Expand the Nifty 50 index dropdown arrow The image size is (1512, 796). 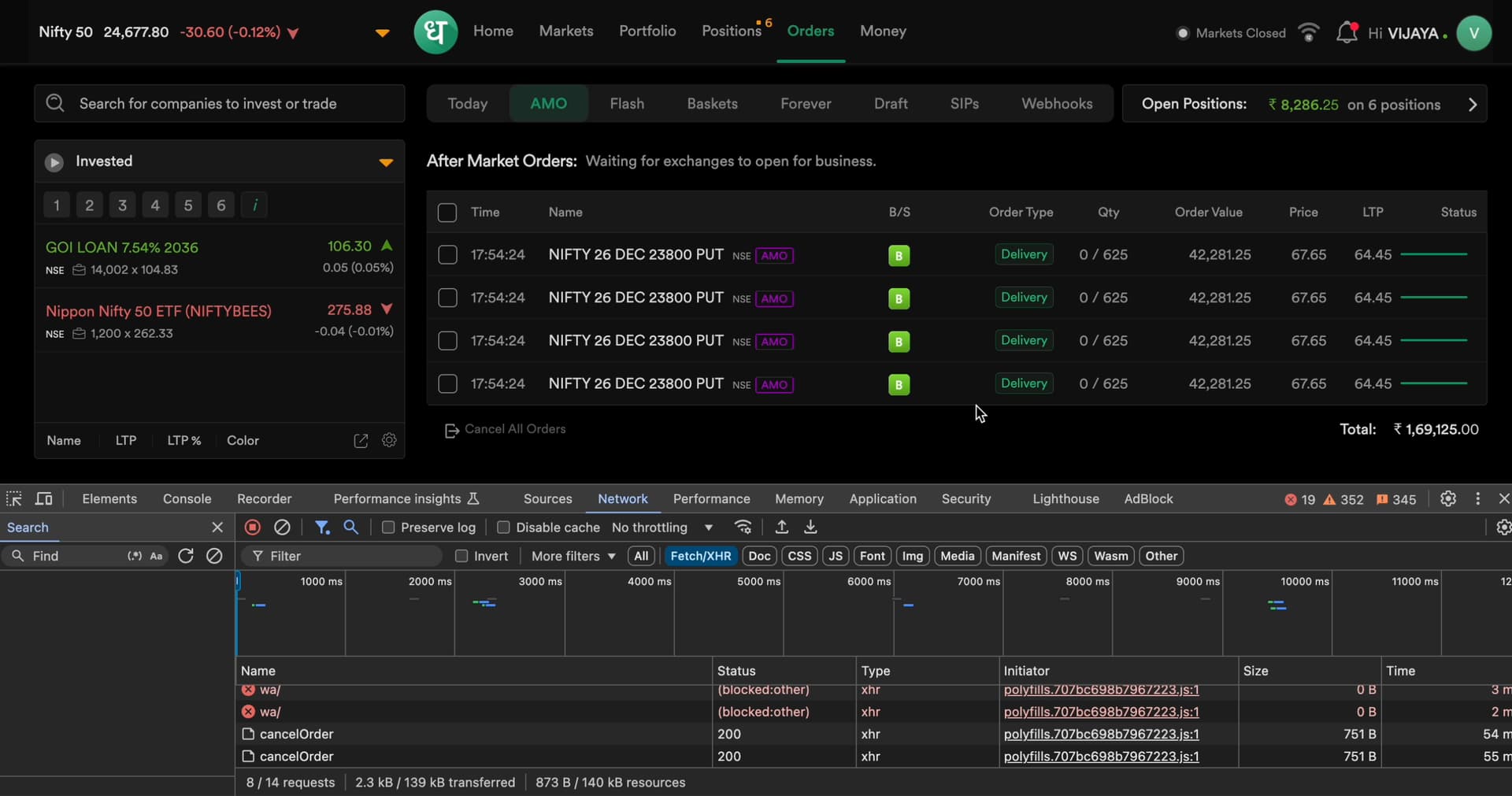pos(382,33)
